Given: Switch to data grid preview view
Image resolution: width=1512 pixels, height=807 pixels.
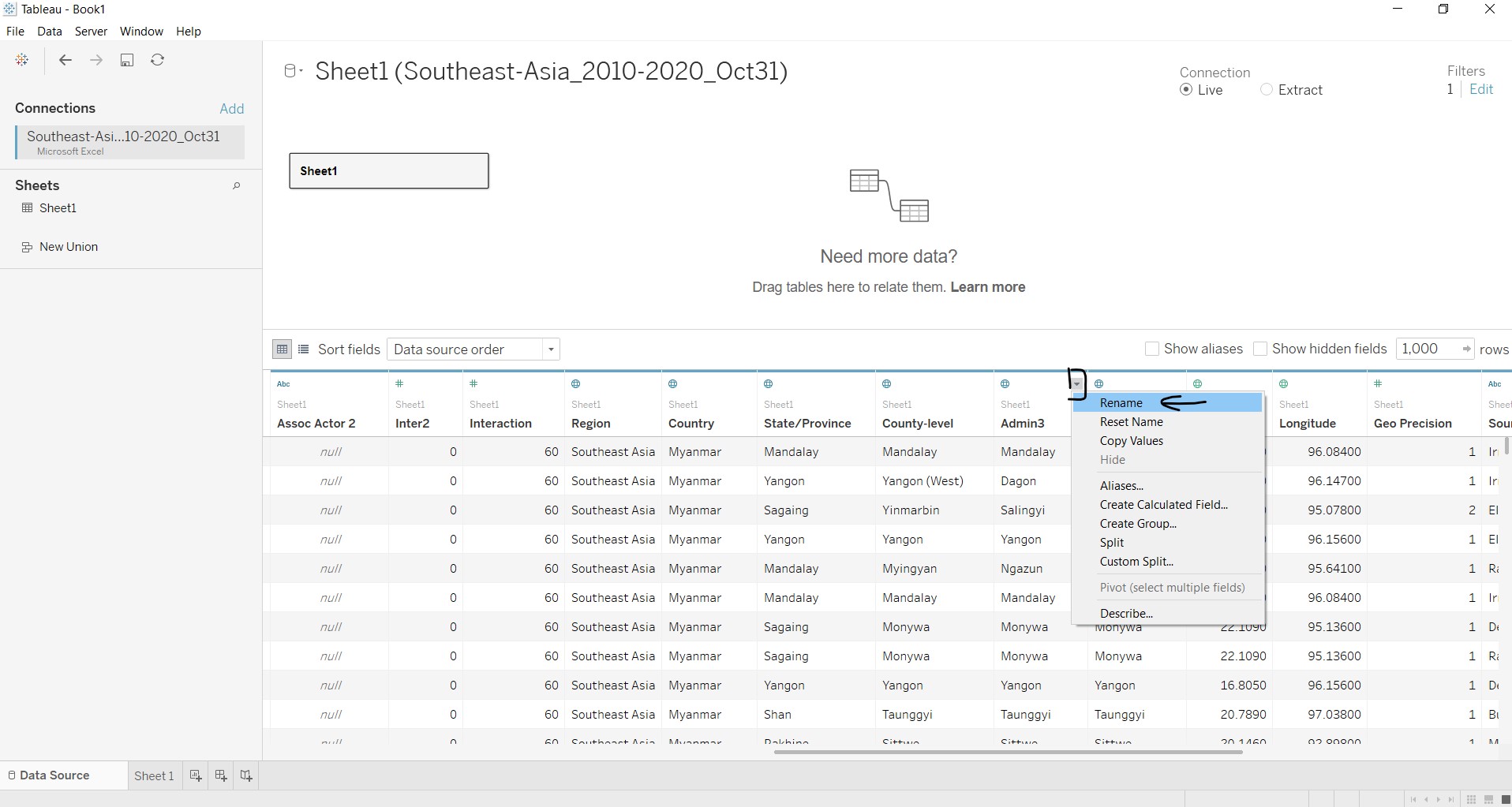Looking at the screenshot, I should (282, 349).
